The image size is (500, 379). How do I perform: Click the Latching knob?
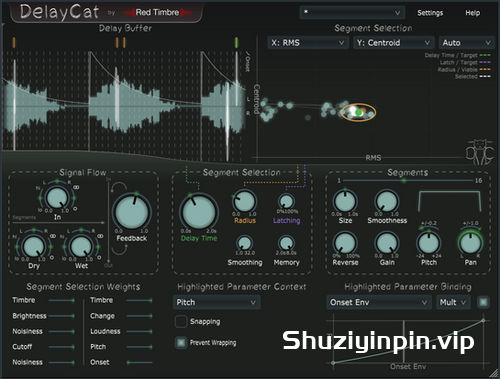[x=286, y=202]
